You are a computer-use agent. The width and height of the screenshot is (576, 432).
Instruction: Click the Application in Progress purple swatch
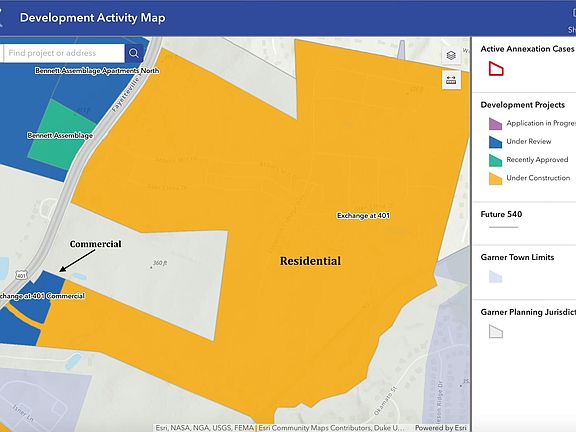(x=495, y=123)
